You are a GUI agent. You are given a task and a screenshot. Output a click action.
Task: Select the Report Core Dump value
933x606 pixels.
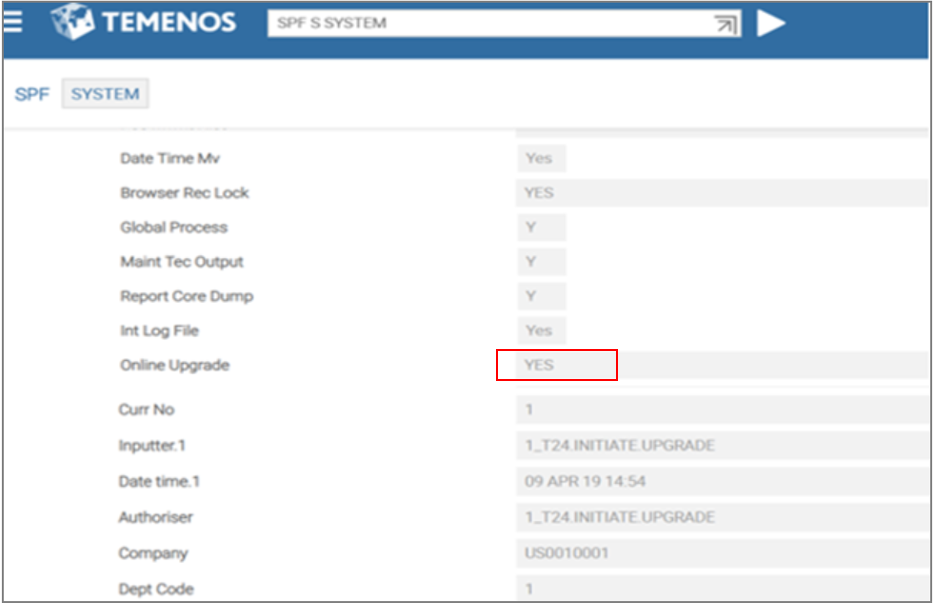click(540, 296)
